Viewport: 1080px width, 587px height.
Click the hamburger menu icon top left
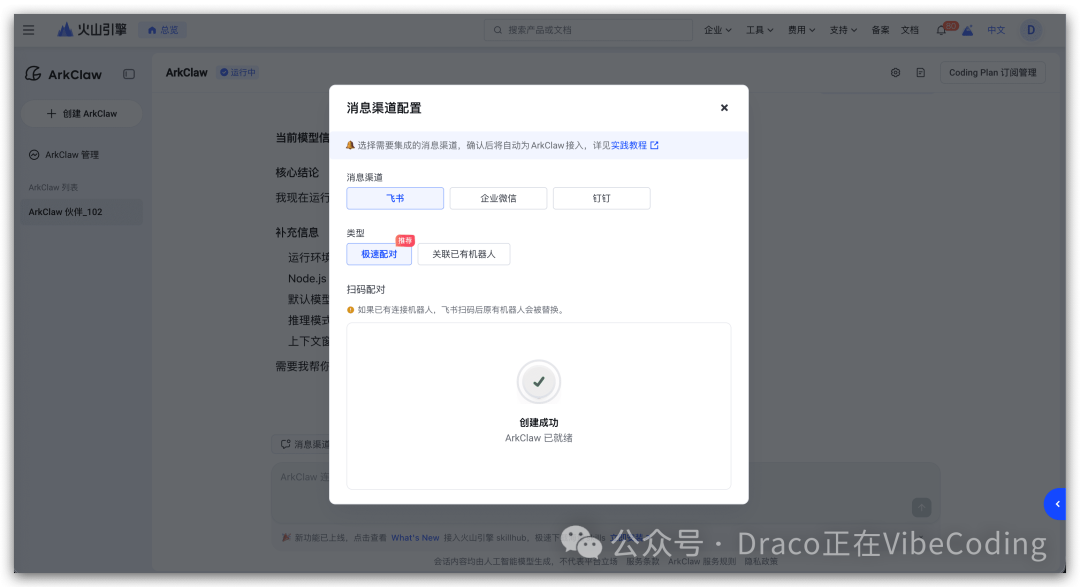point(28,29)
